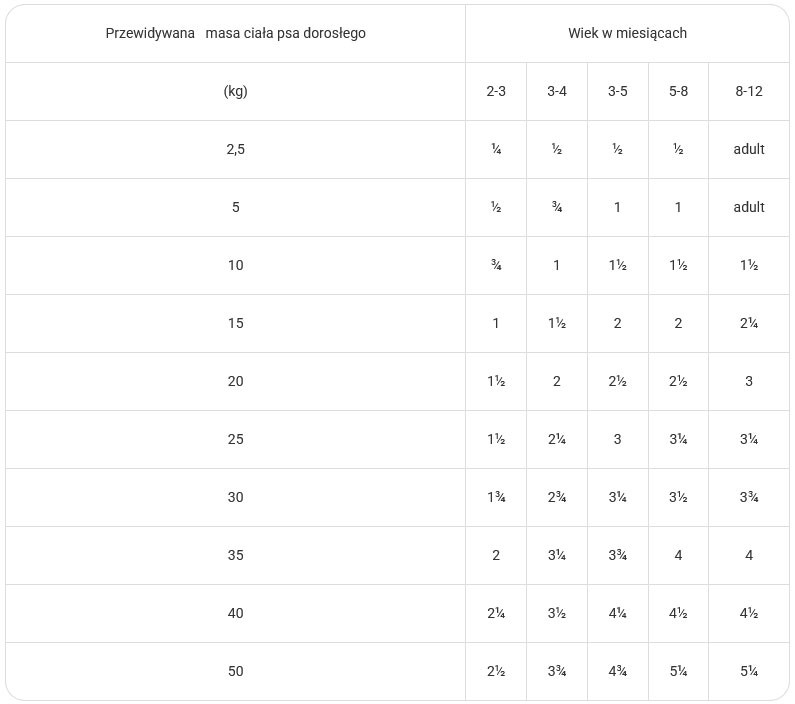Click the 3-5 months column header
The width and height of the screenshot is (795, 704).
point(618,91)
